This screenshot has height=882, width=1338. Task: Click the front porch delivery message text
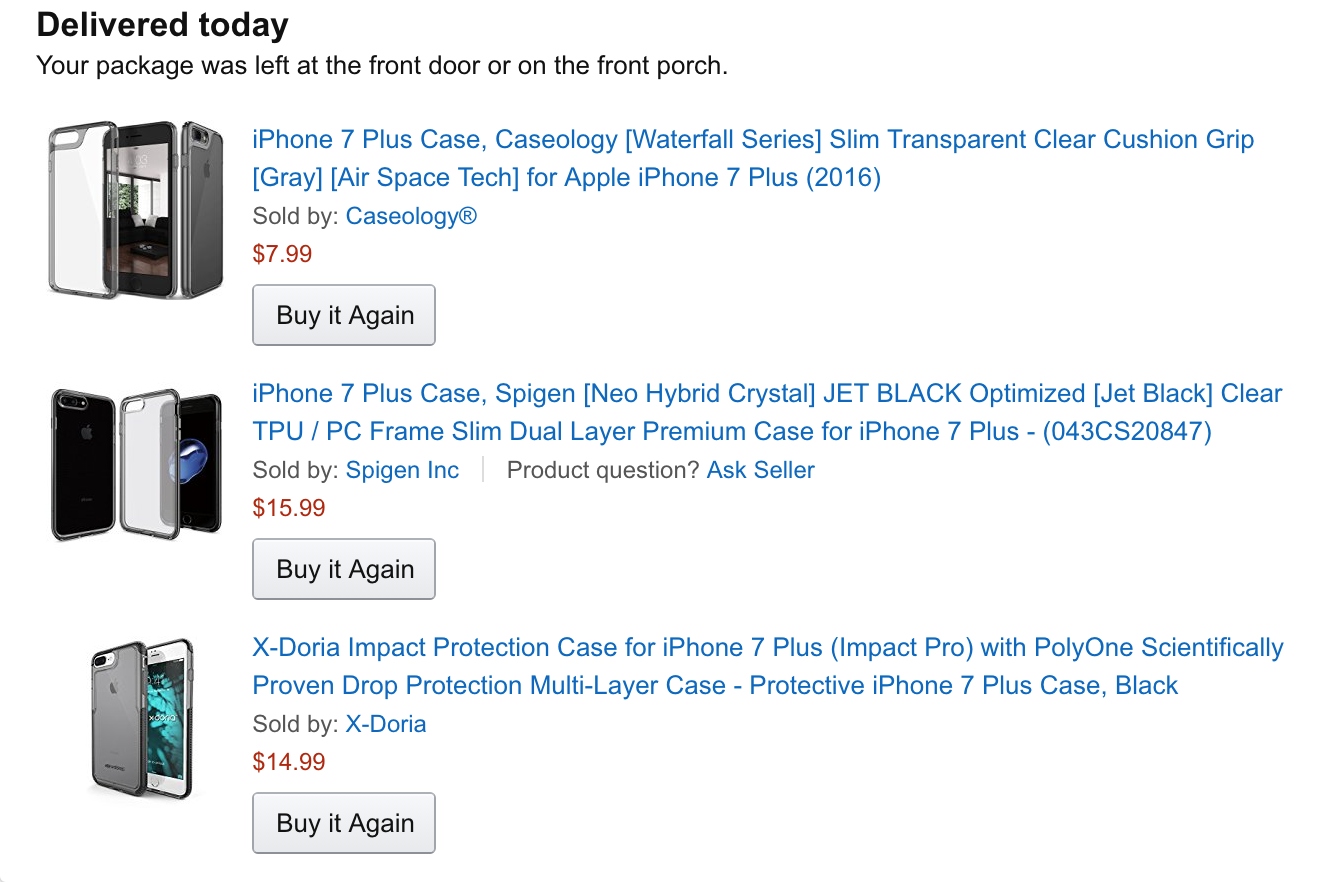coord(382,67)
